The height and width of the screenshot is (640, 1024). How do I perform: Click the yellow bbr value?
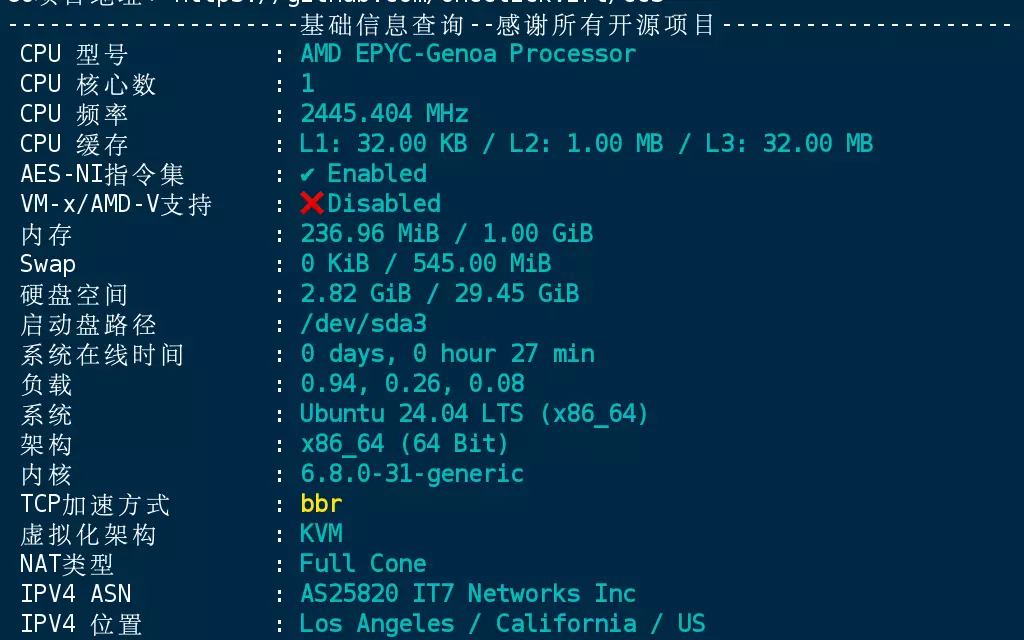coord(321,504)
